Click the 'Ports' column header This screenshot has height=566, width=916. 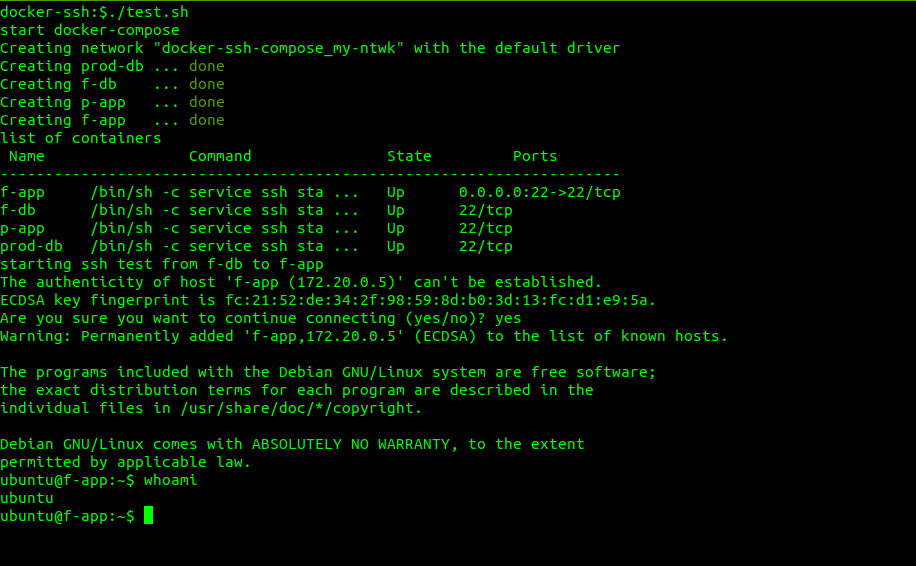point(535,157)
